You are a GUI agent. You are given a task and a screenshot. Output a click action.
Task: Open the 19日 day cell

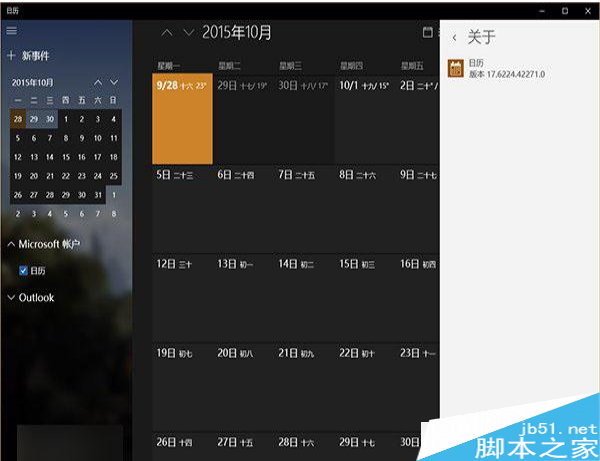[182, 388]
